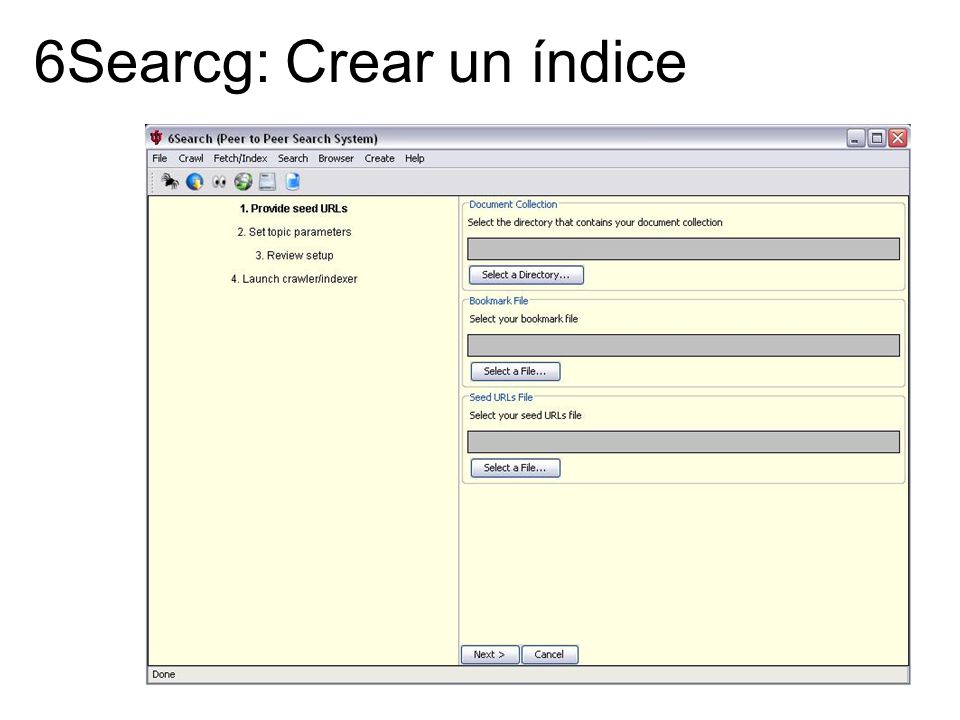This screenshot has width=960, height=720.
Task: Click the Select a Directory button
Action: point(526,275)
